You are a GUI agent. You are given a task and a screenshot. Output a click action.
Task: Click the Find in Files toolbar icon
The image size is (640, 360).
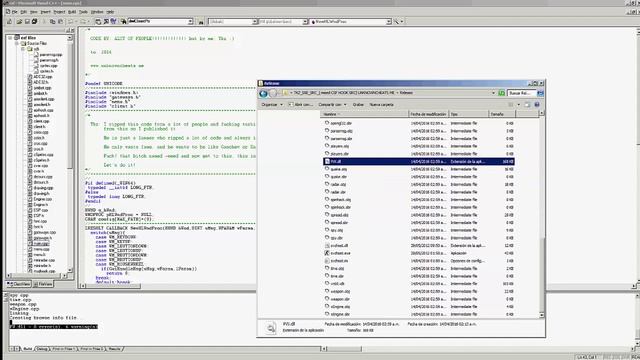point(123,21)
